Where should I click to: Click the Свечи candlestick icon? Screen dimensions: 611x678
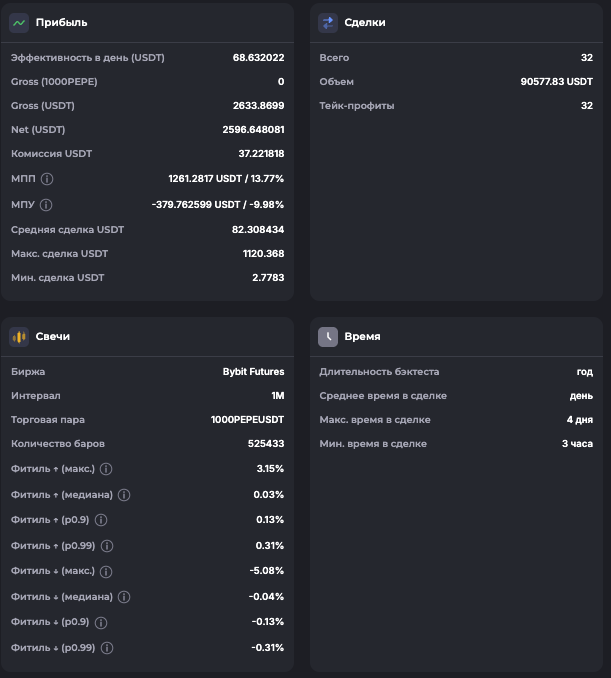click(19, 337)
